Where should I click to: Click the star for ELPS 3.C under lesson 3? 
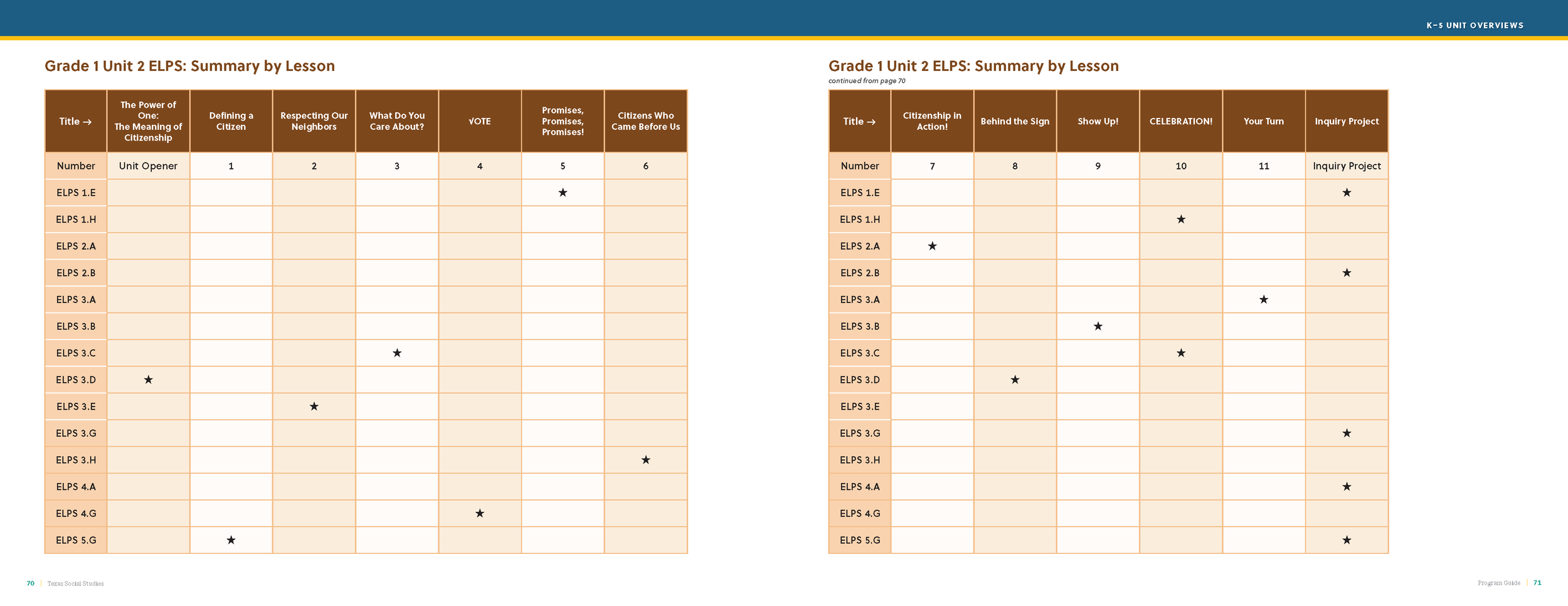click(x=397, y=353)
